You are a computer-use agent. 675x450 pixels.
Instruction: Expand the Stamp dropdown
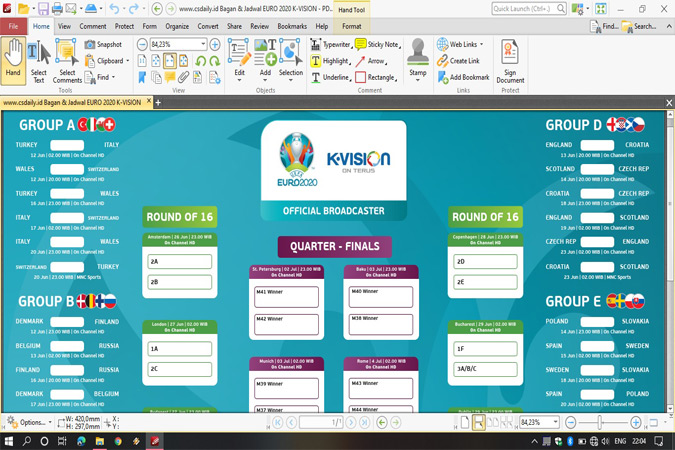point(418,81)
